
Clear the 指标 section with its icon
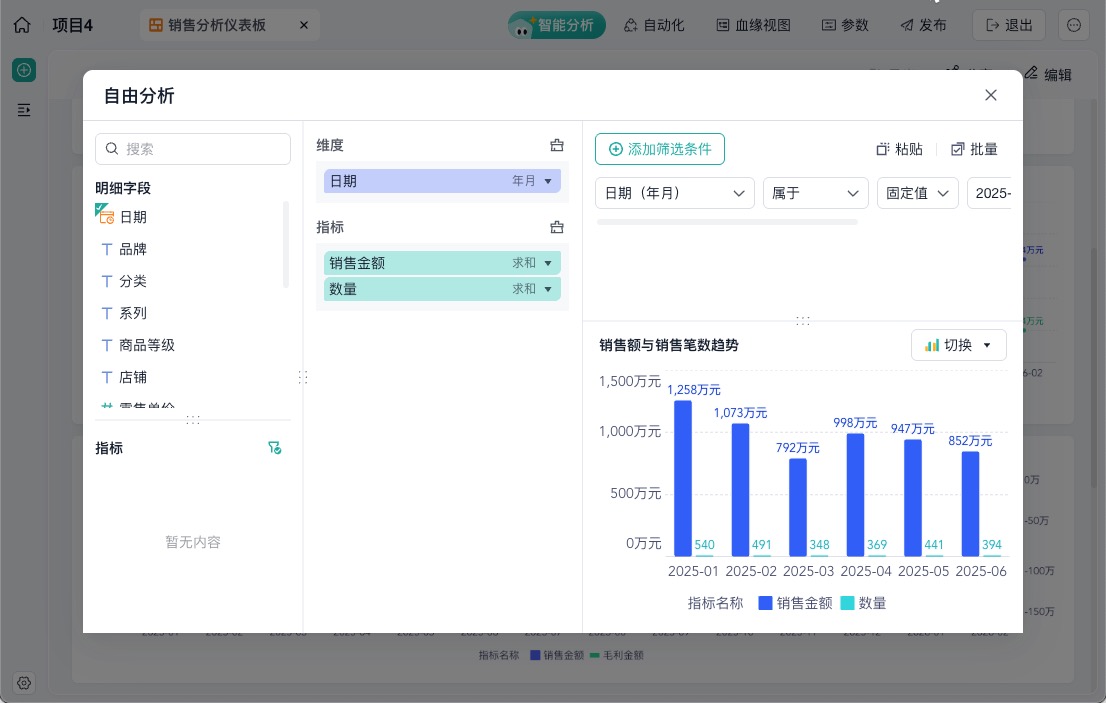coord(557,227)
